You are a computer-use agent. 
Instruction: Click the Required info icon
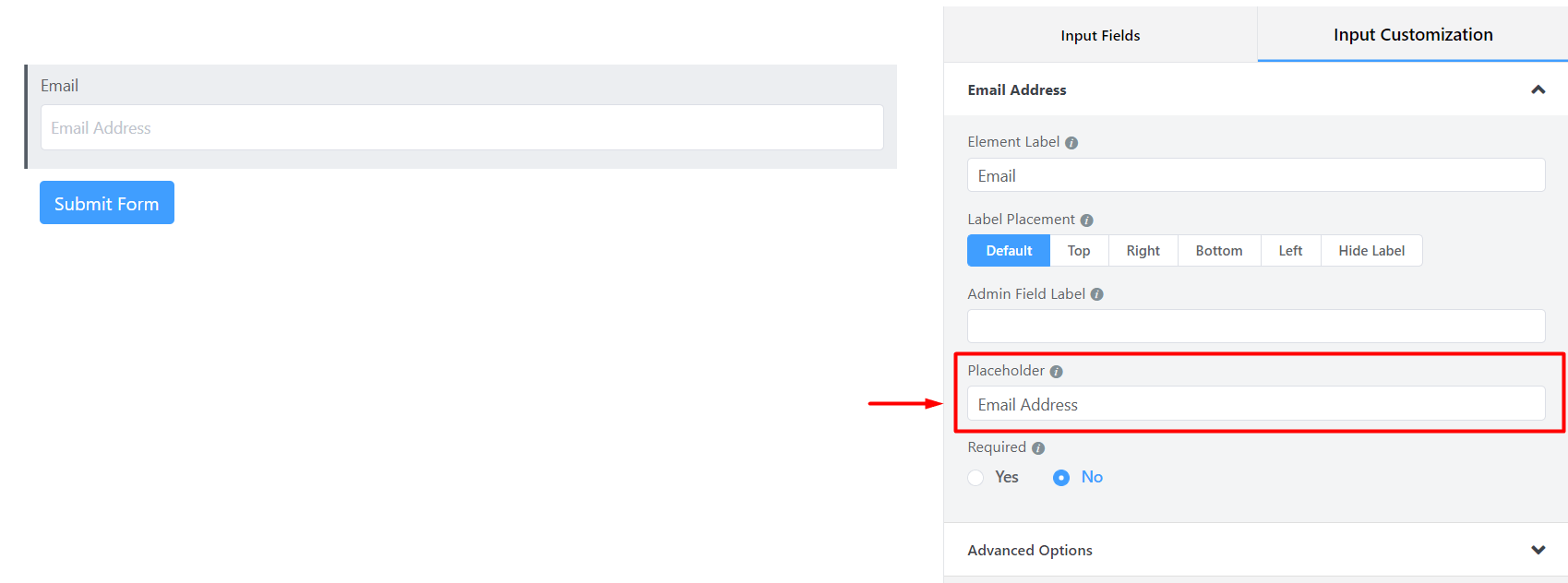click(1038, 448)
